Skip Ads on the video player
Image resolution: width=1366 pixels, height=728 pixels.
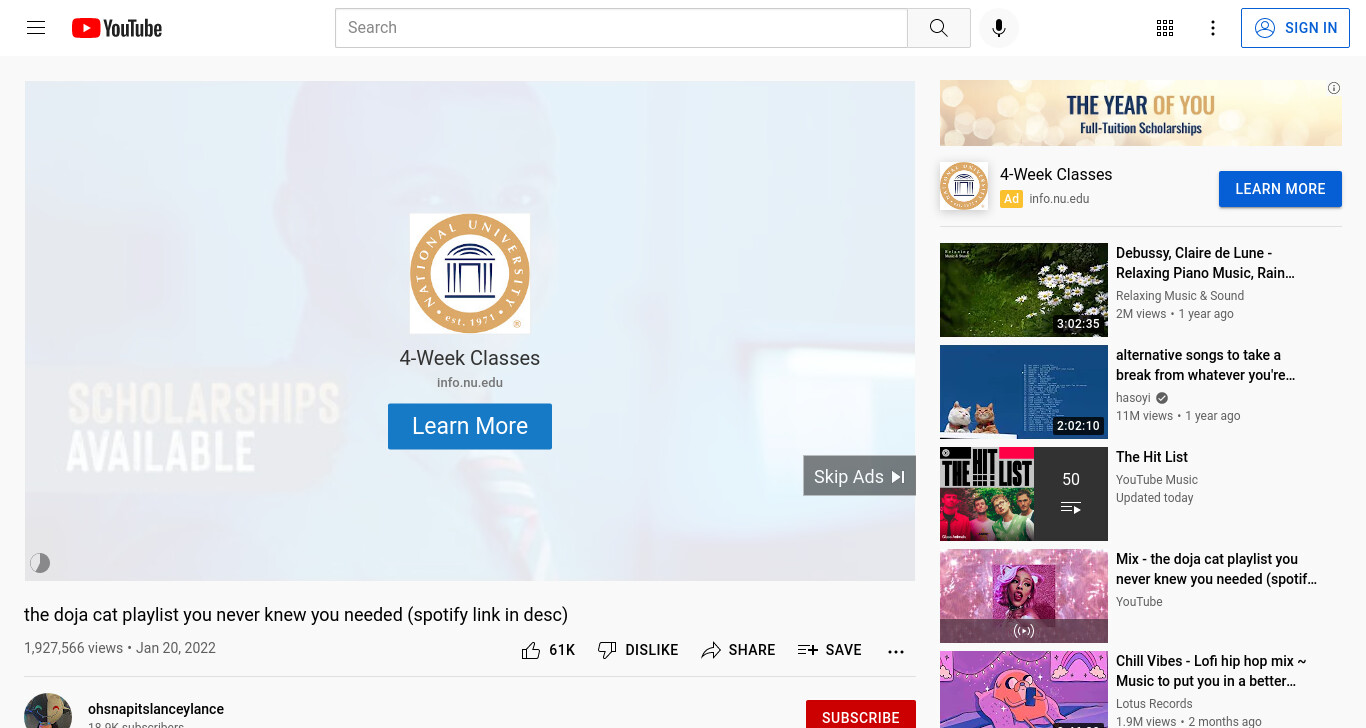(x=859, y=476)
